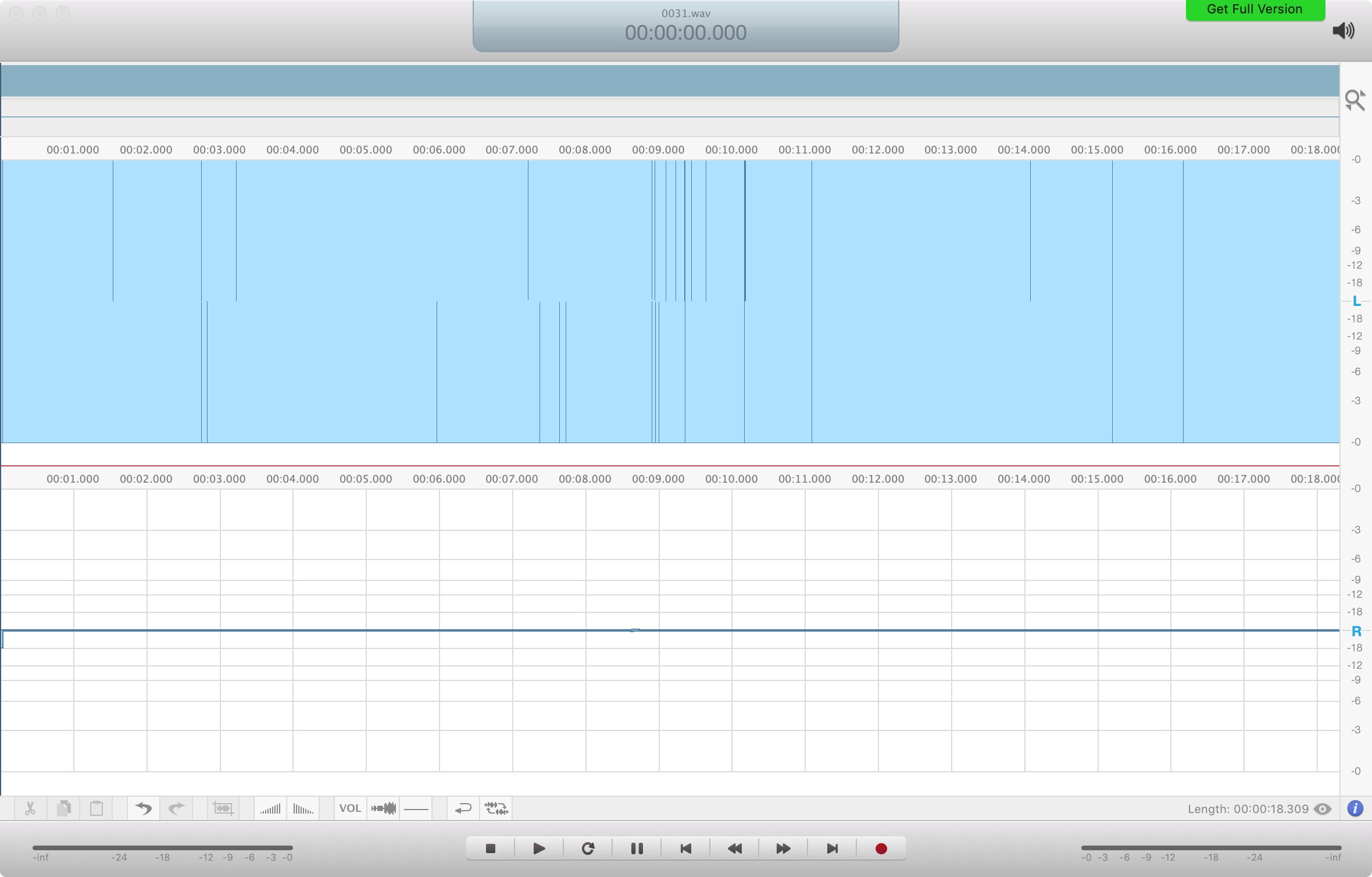Click 00:12.000 on the lower timeline ruler

[878, 479]
